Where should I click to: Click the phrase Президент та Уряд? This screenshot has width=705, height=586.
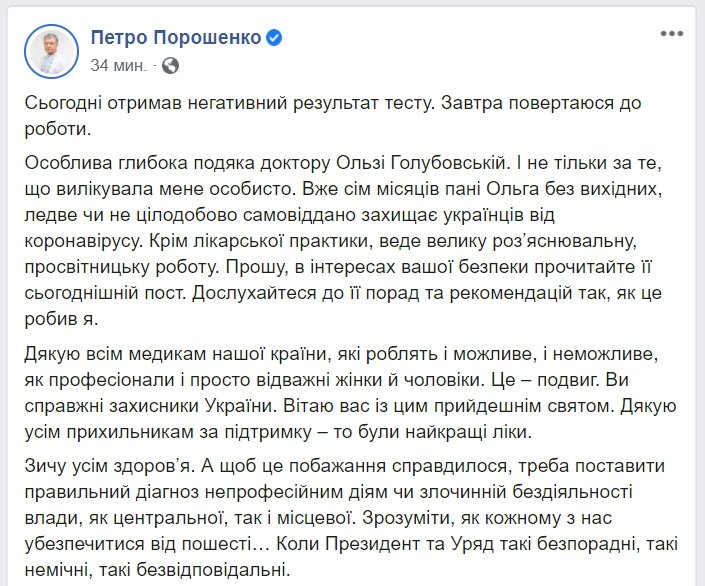[409, 545]
